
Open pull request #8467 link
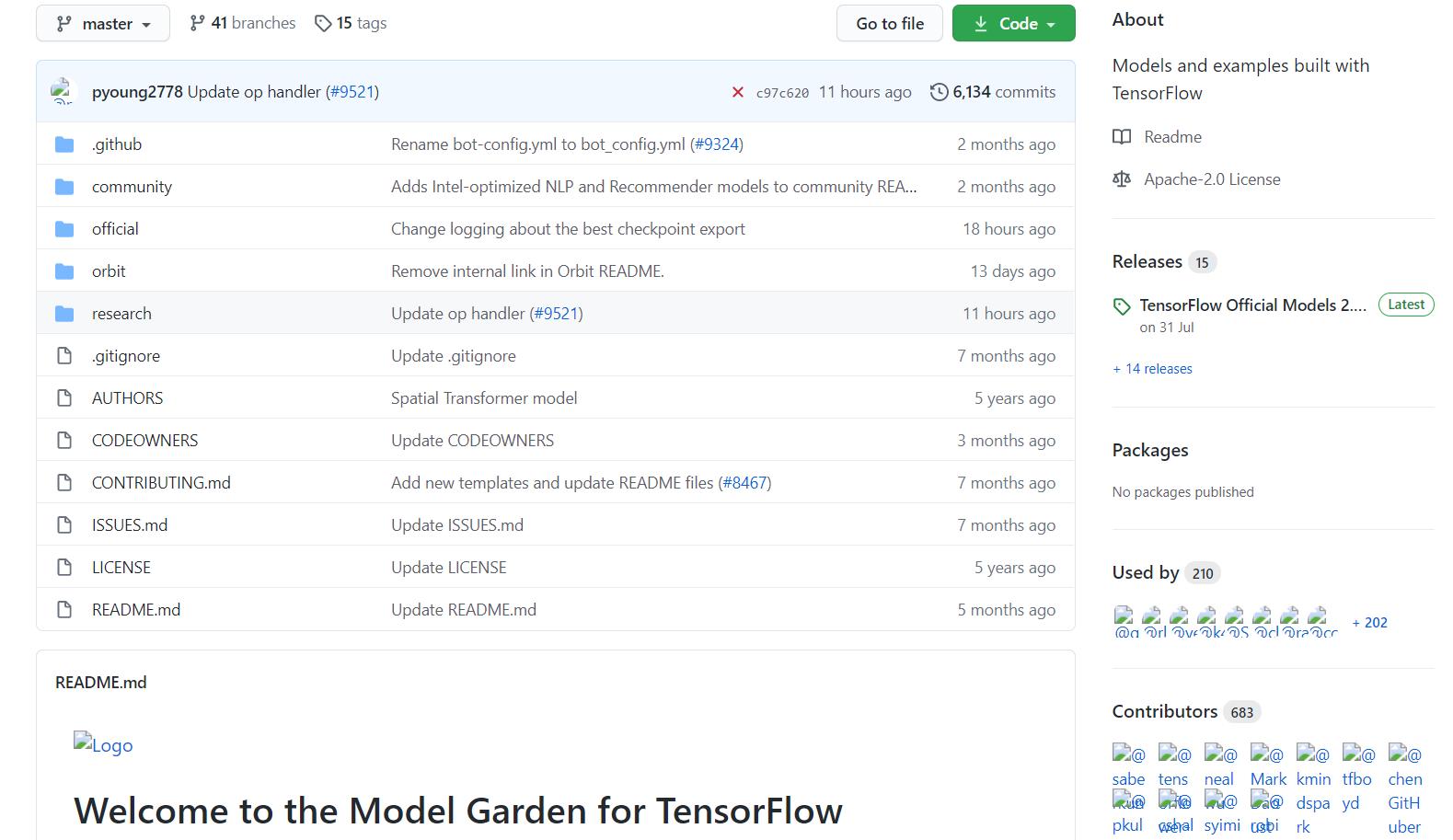click(744, 483)
